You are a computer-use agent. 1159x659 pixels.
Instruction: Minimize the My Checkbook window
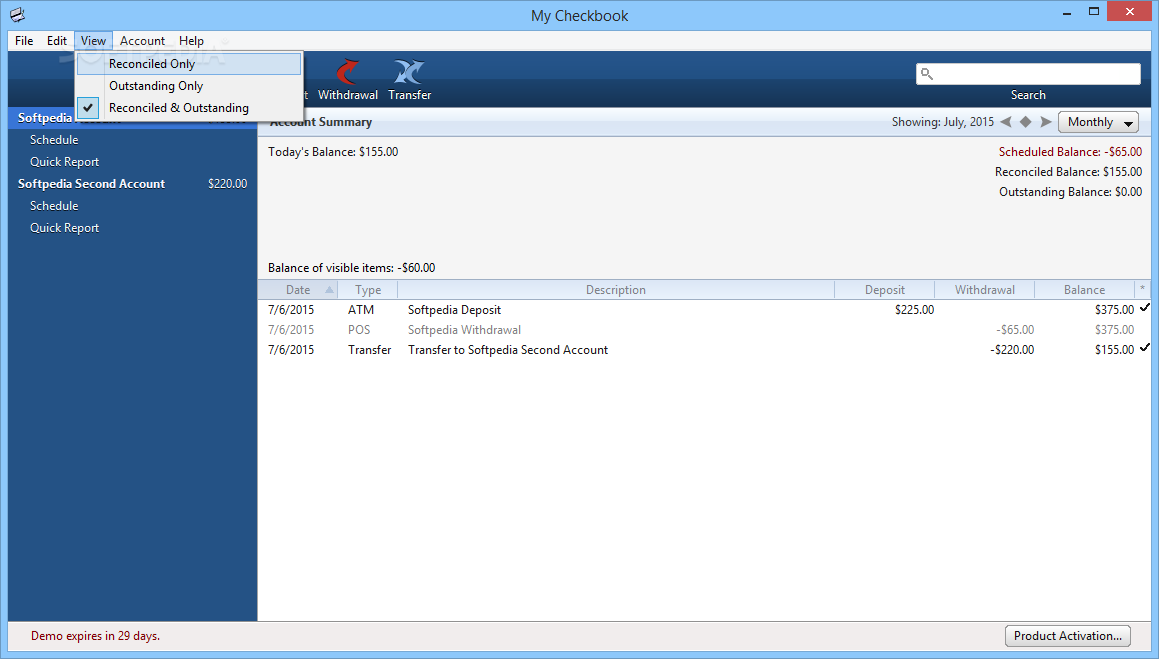click(x=1067, y=11)
